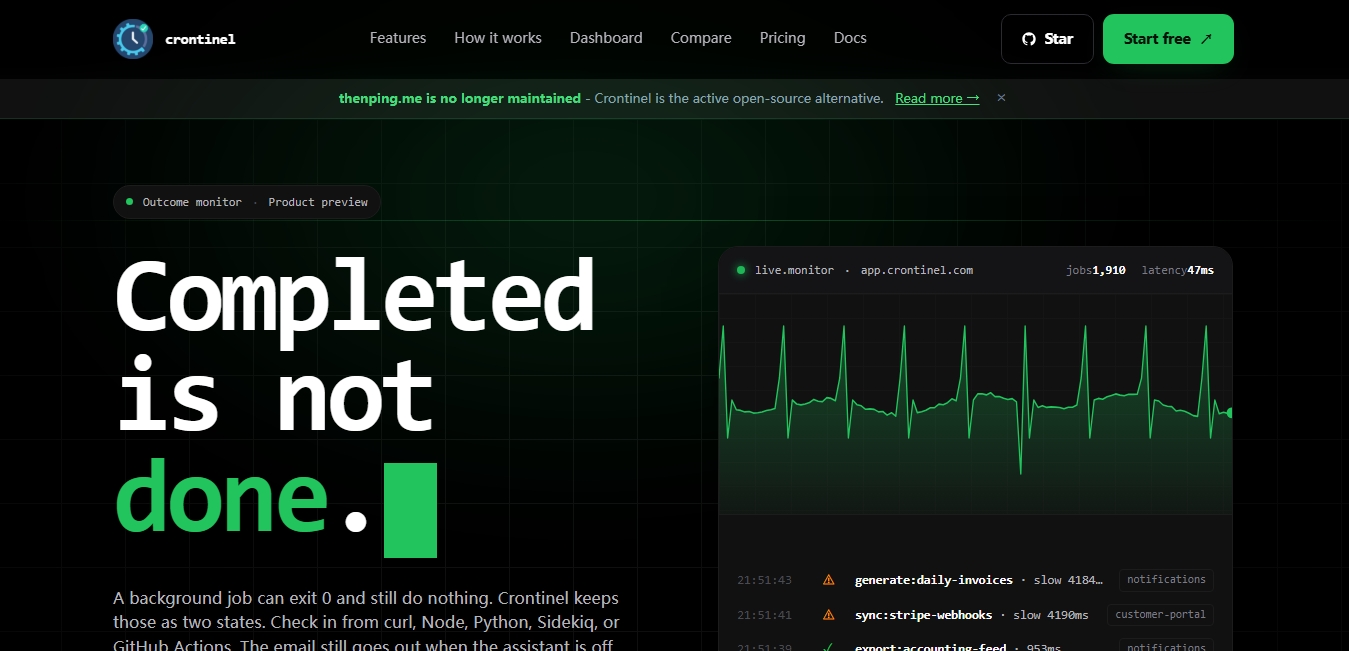Open the Docs nav link
Viewport: 1349px width, 651px height.
[x=850, y=38]
